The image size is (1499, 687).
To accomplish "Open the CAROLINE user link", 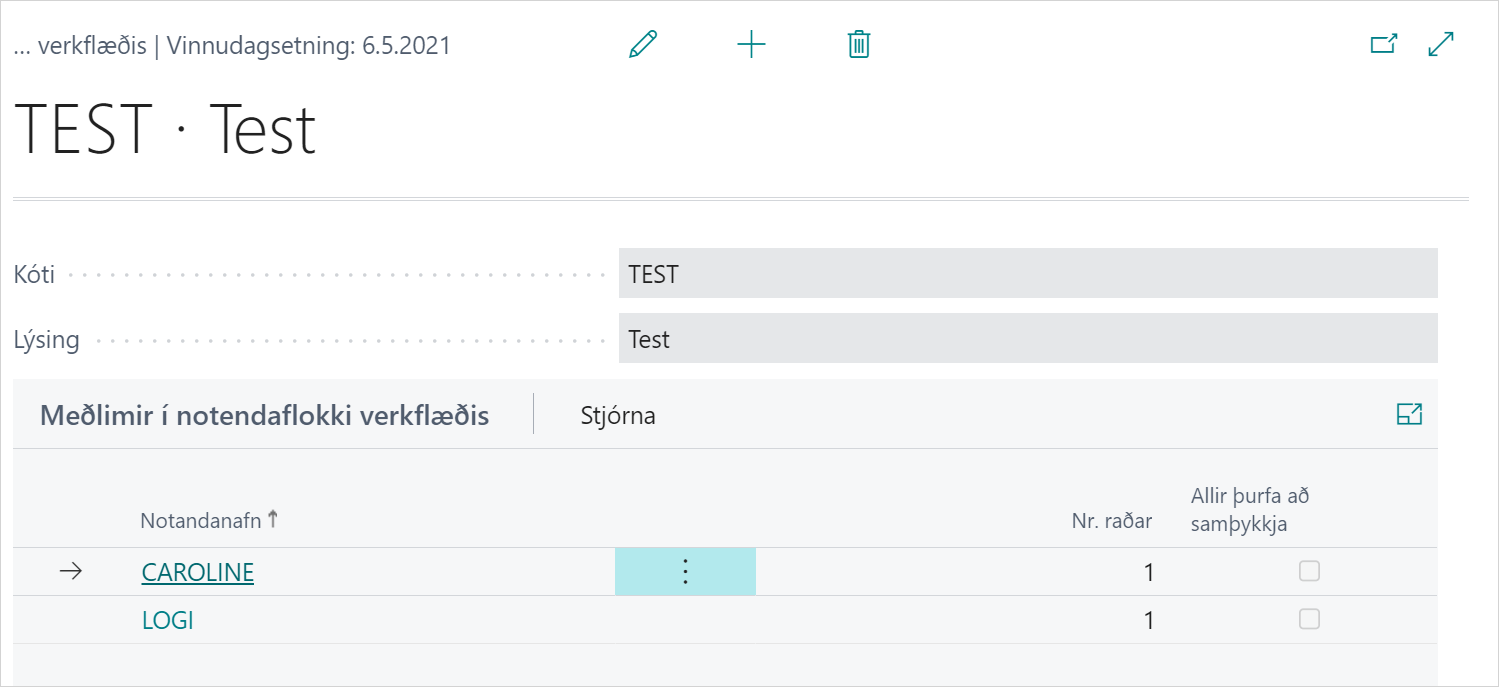I will pos(198,572).
